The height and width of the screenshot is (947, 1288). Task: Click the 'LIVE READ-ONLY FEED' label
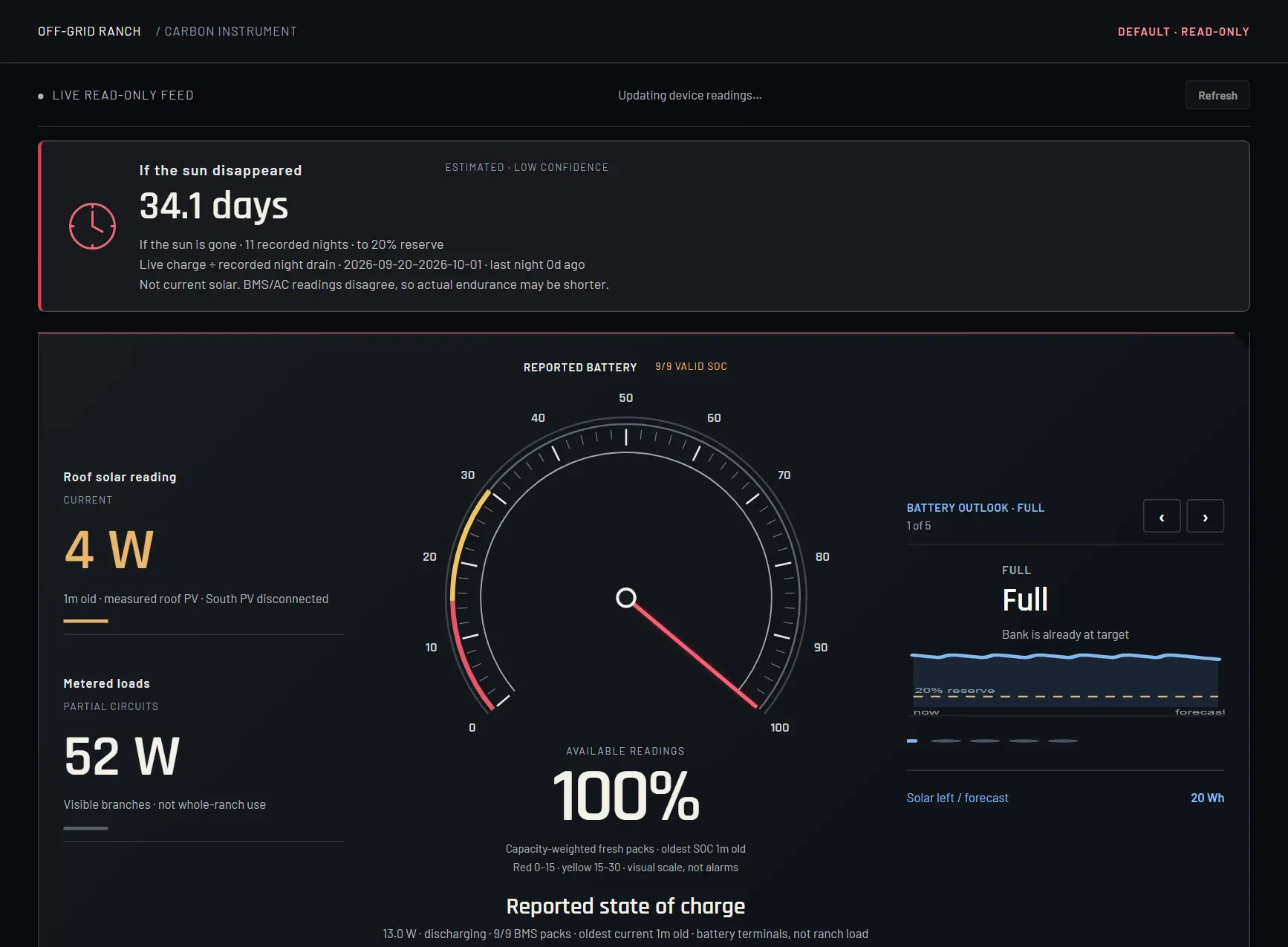coord(123,95)
